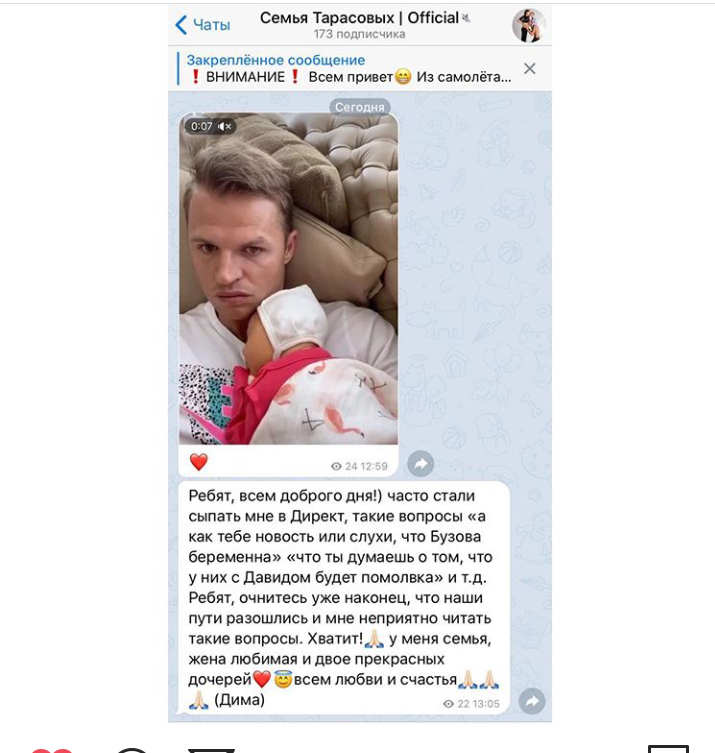
Task: Click the text message bubble starting Ребят
Action: pos(344,598)
